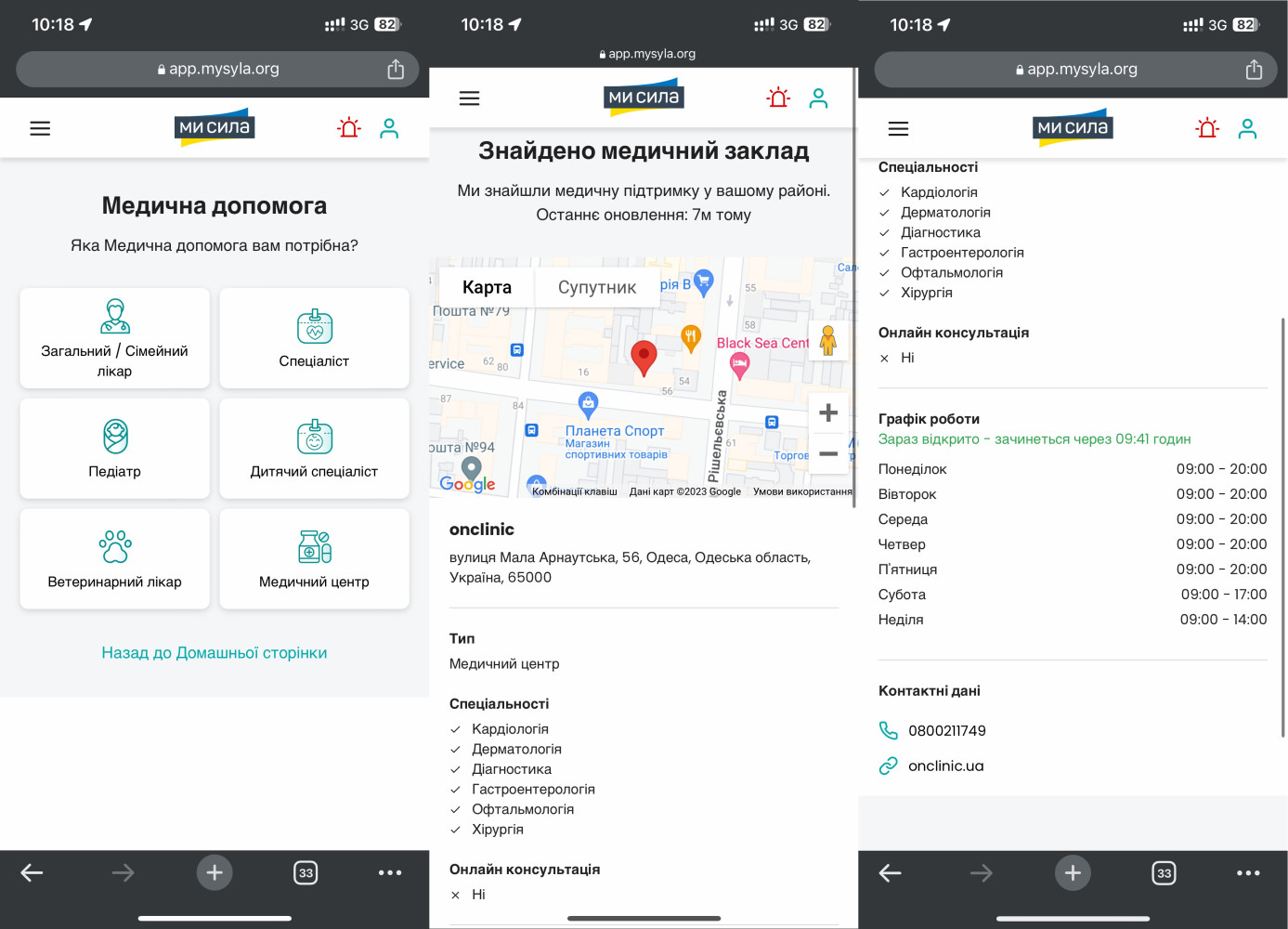The image size is (1288, 929).
Task: Select the Педіатр card
Action: [115, 449]
